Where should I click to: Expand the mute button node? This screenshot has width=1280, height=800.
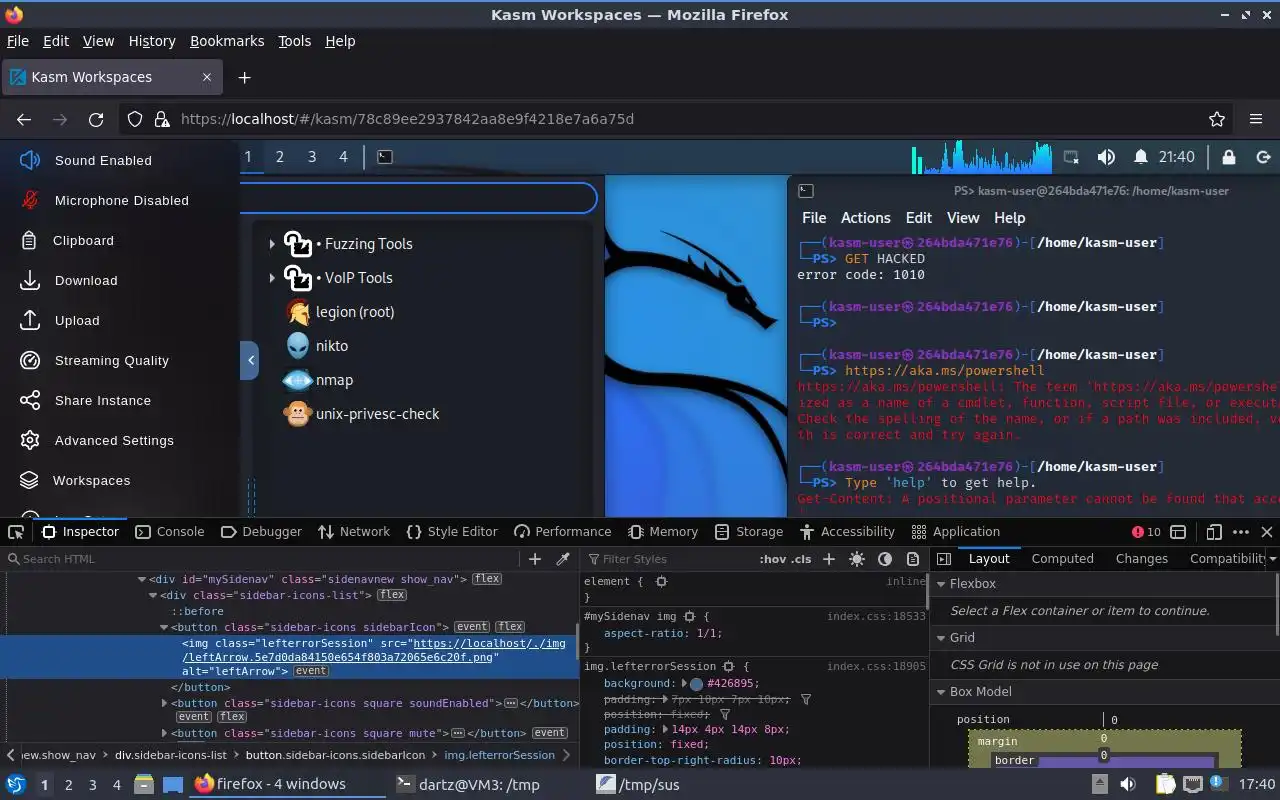[165, 733]
